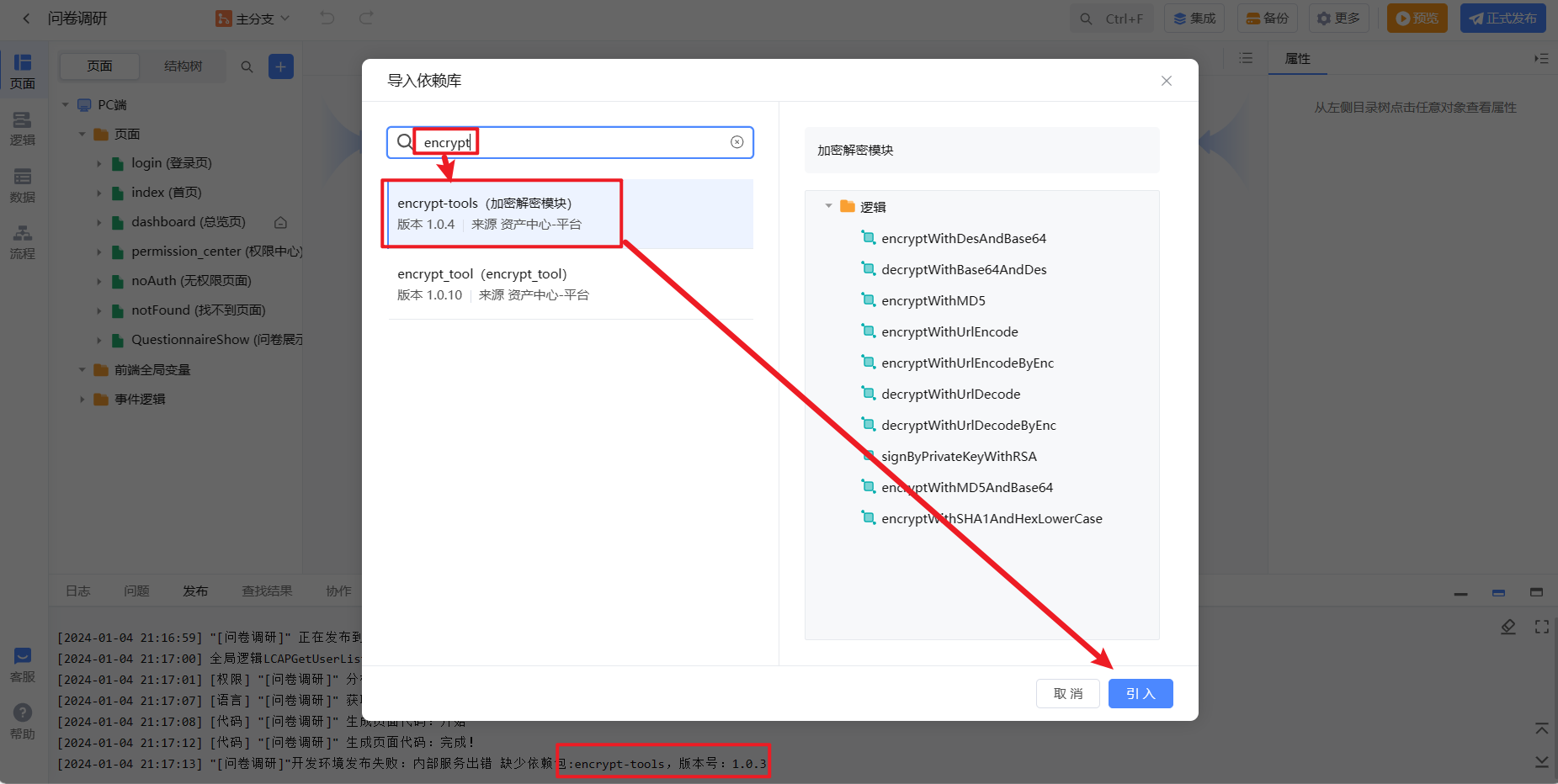Viewport: 1558px width, 784px height.
Task: Expand the index (首页) node
Action: pyautogui.click(x=99, y=193)
